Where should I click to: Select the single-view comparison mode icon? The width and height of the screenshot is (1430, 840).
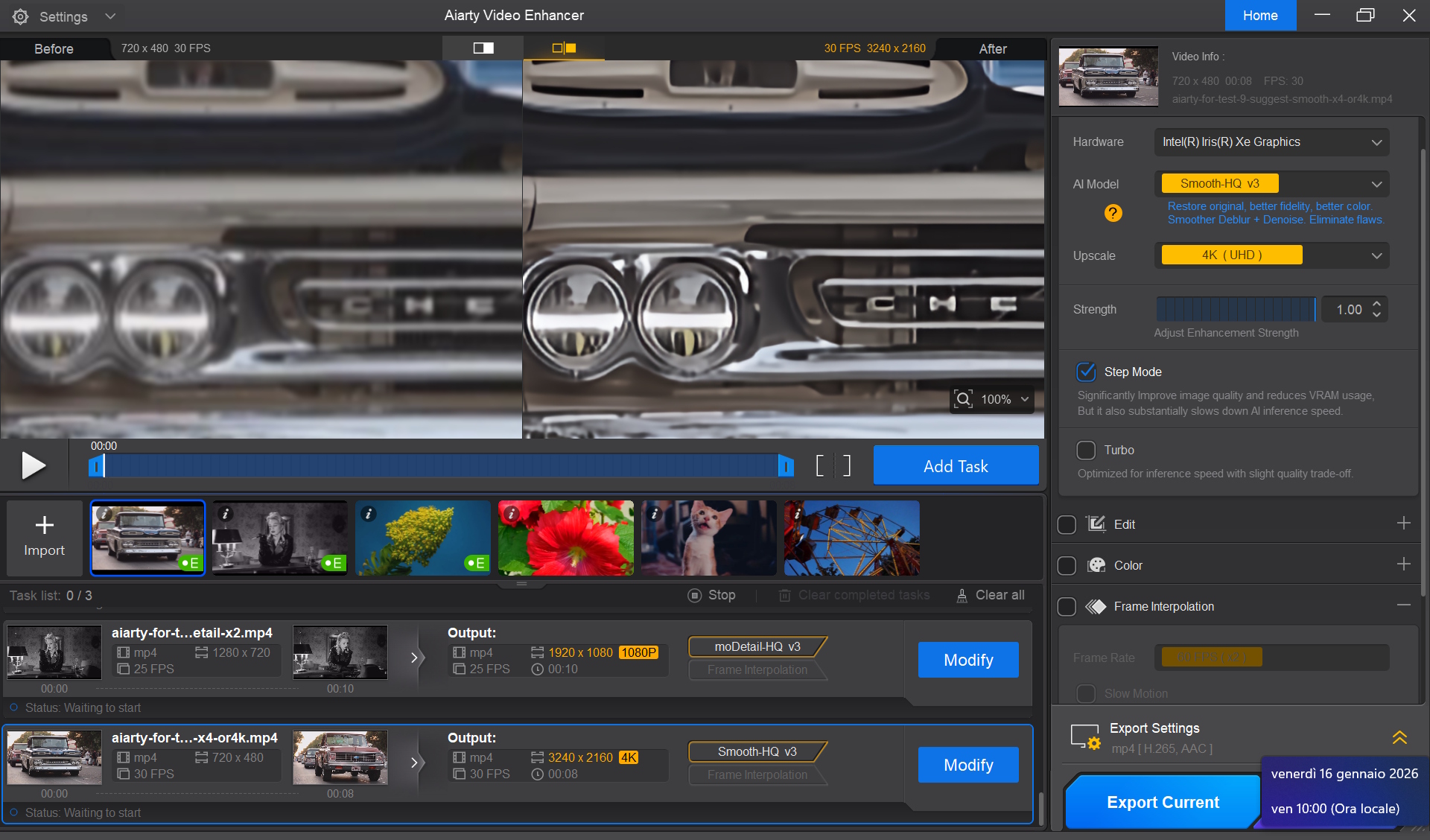483,48
